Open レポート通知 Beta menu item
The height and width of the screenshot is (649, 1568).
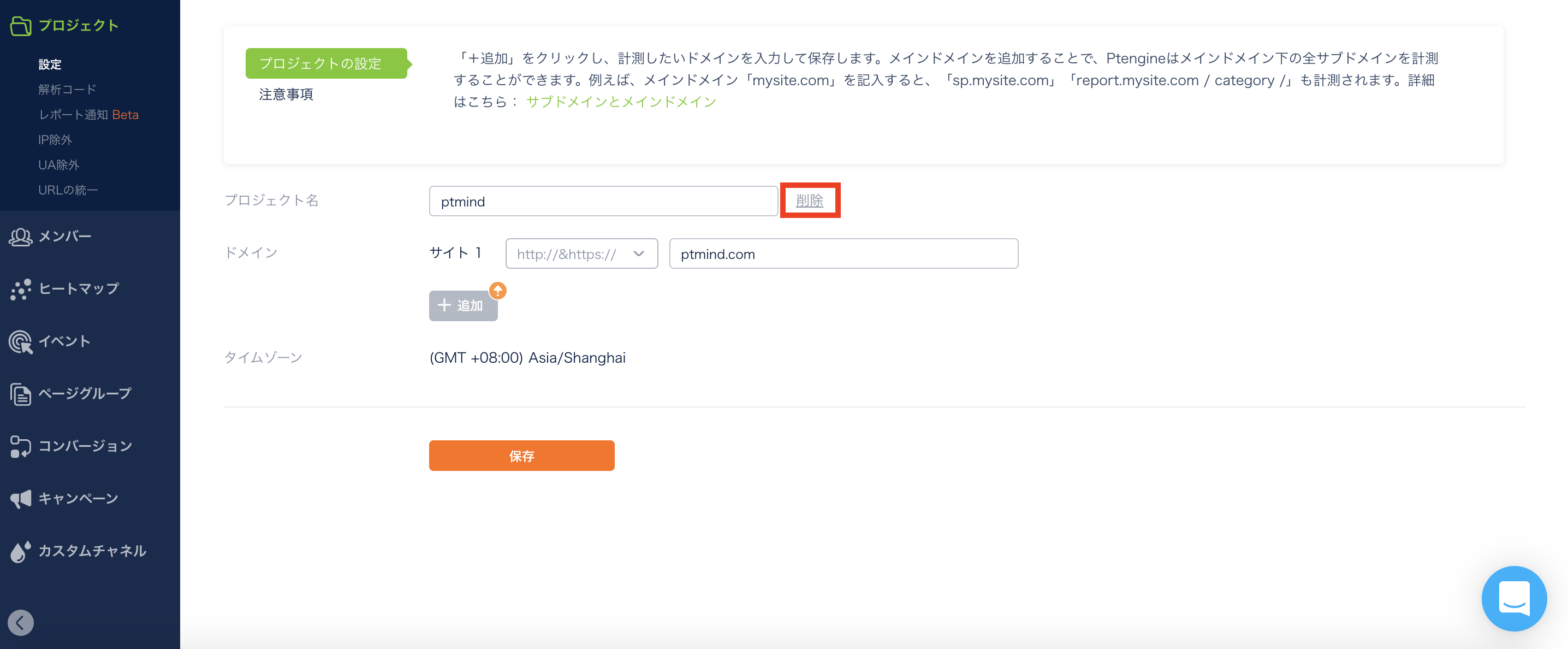88,115
